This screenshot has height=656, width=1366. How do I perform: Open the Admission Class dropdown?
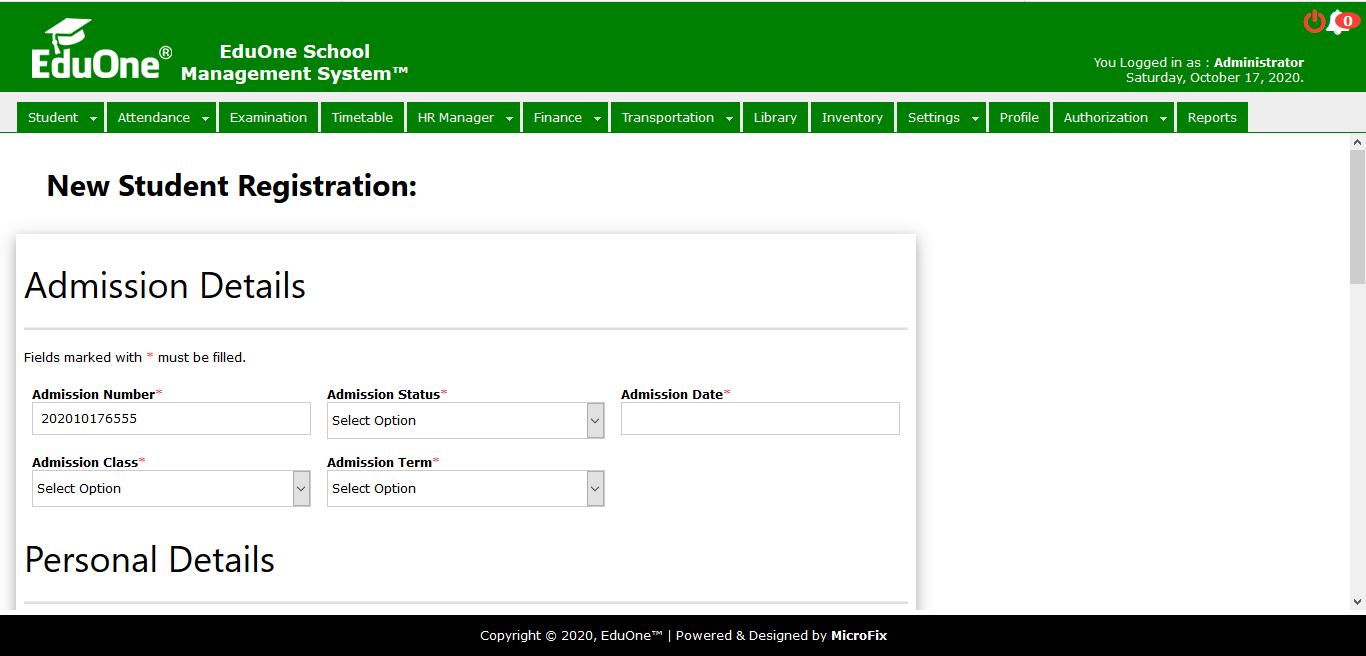point(171,489)
